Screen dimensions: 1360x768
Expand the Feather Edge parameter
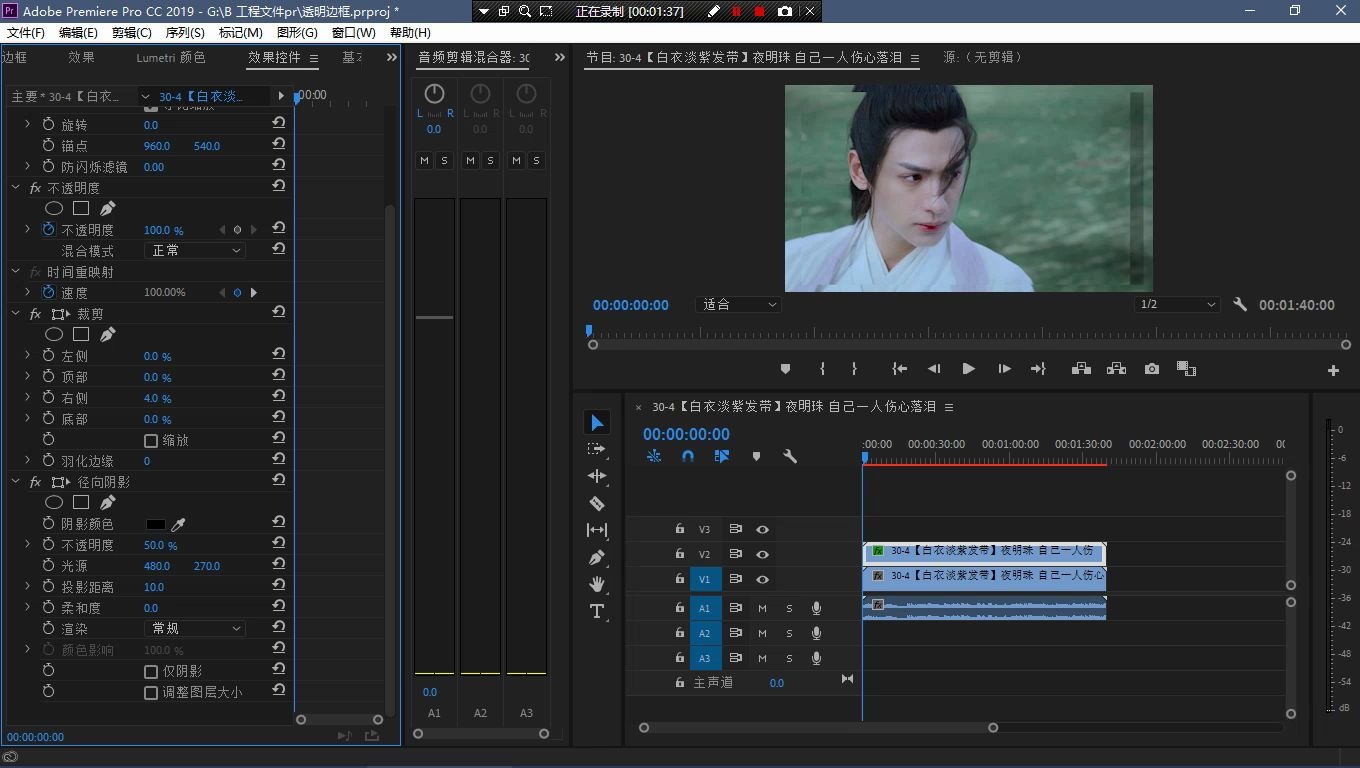coord(28,461)
